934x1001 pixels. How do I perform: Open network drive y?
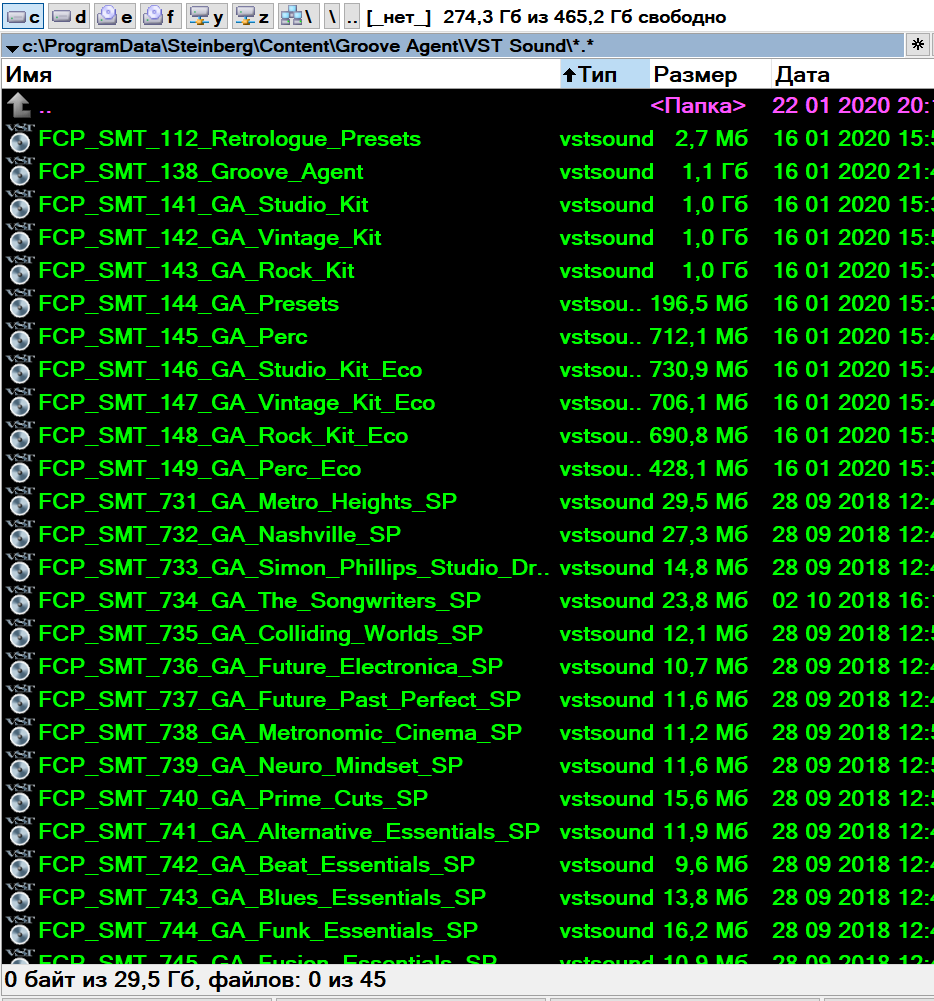pos(207,16)
